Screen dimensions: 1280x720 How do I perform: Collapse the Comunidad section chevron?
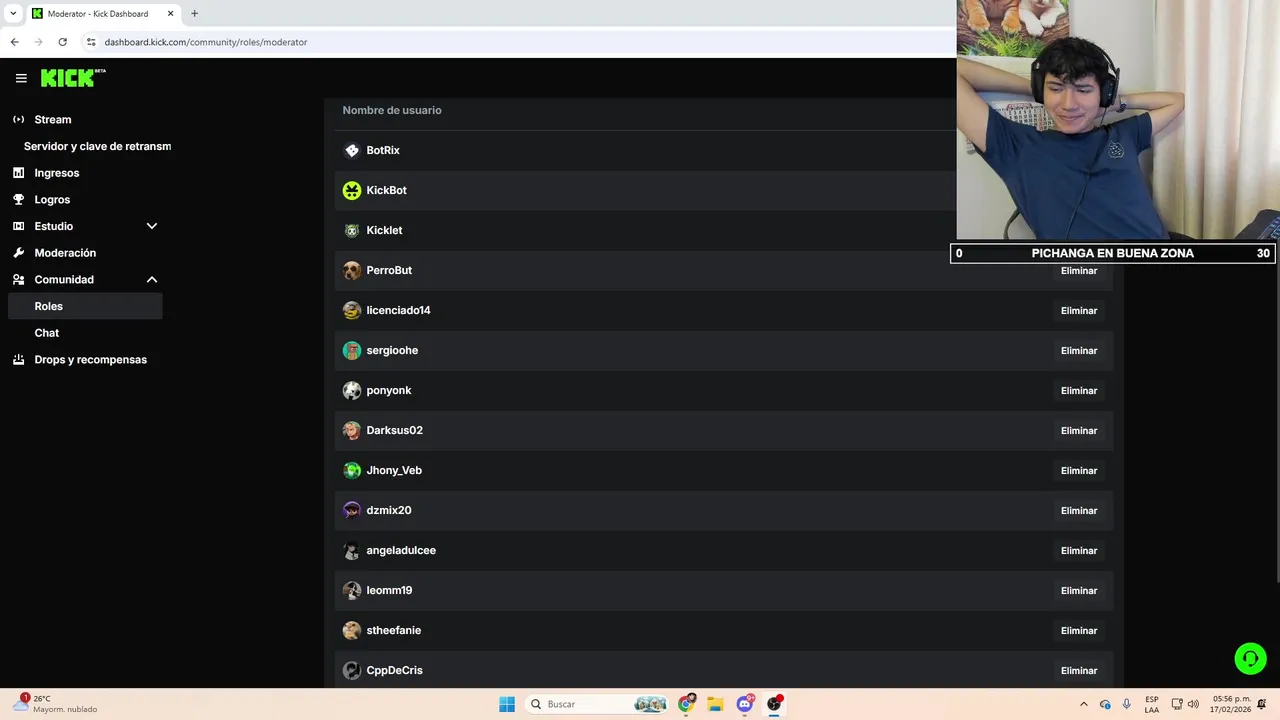152,280
